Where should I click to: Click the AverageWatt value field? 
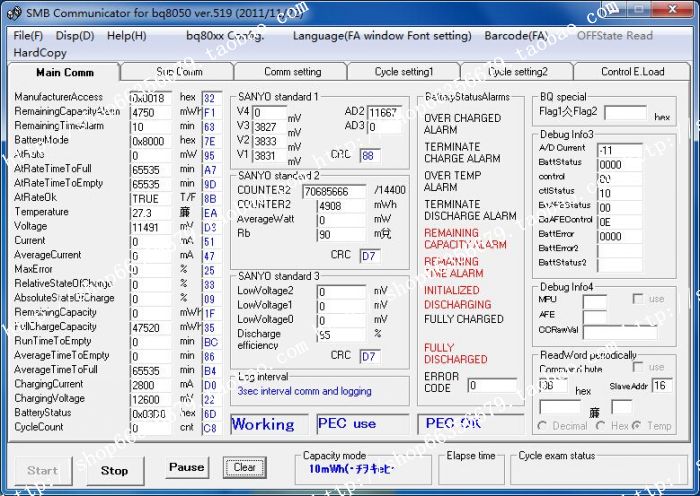341,220
